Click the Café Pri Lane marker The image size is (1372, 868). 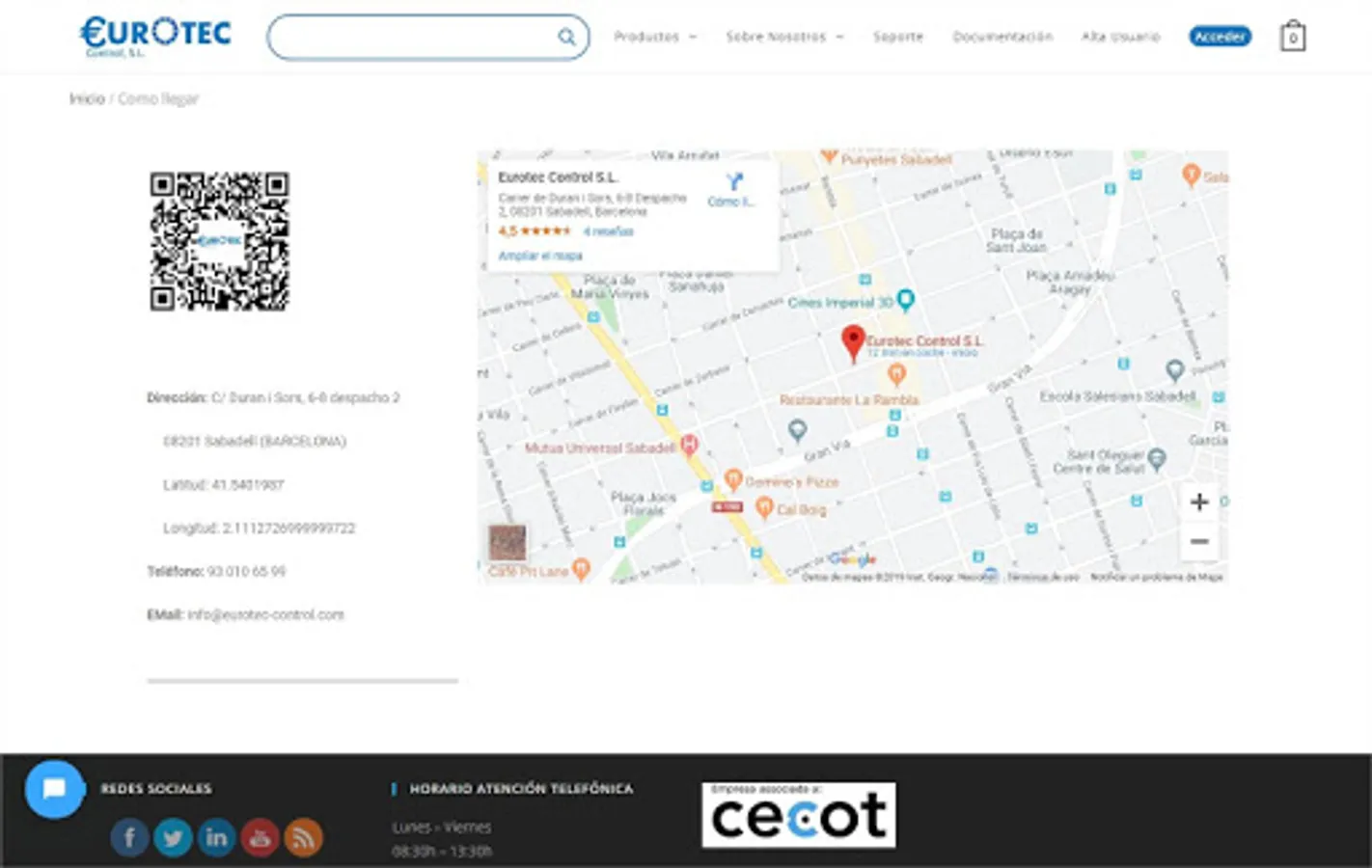click(581, 568)
